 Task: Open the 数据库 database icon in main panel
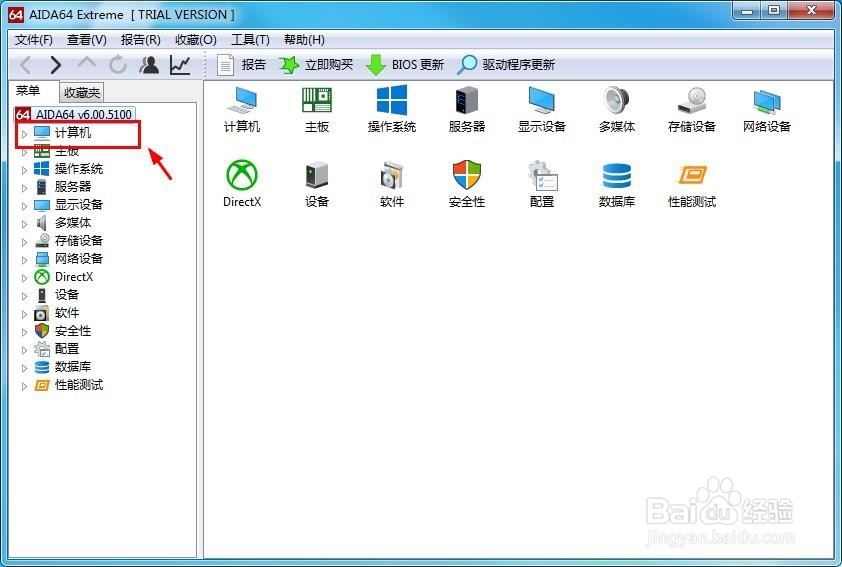617,184
